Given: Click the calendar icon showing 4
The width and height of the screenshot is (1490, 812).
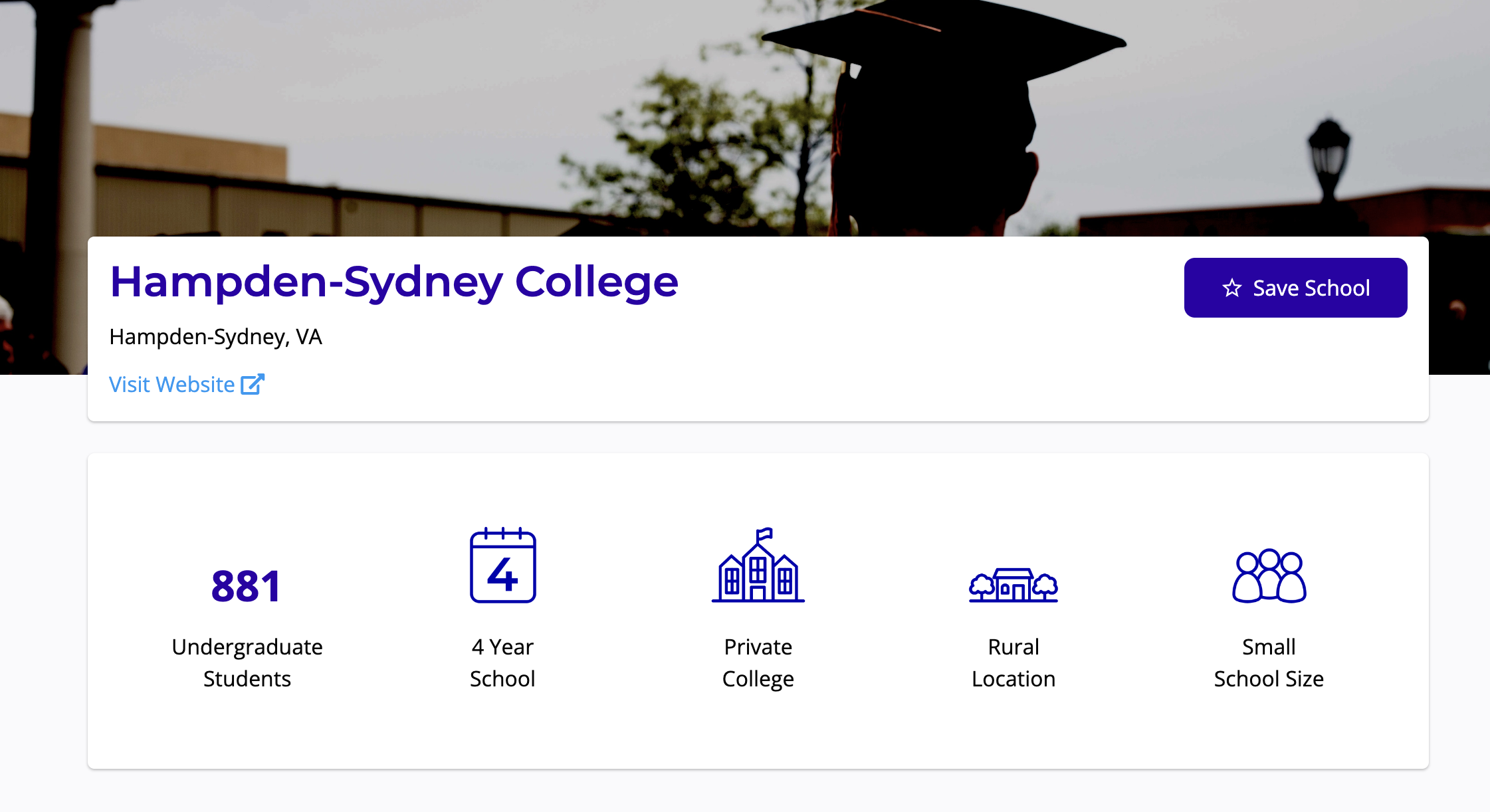Looking at the screenshot, I should click(502, 565).
